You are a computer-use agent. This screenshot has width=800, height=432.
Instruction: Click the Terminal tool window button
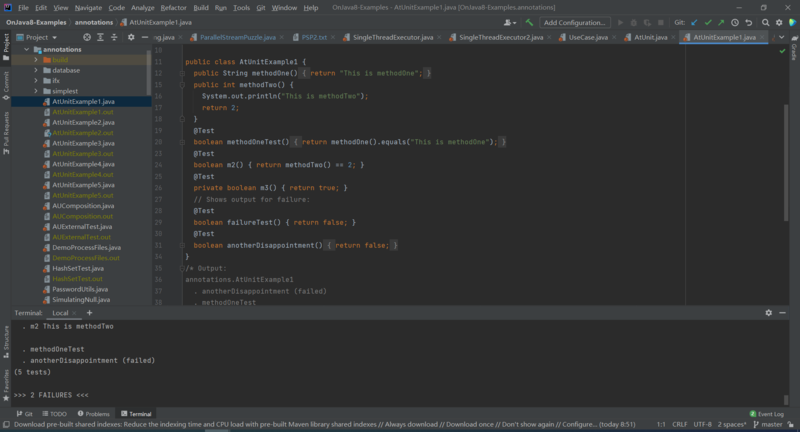(136, 414)
